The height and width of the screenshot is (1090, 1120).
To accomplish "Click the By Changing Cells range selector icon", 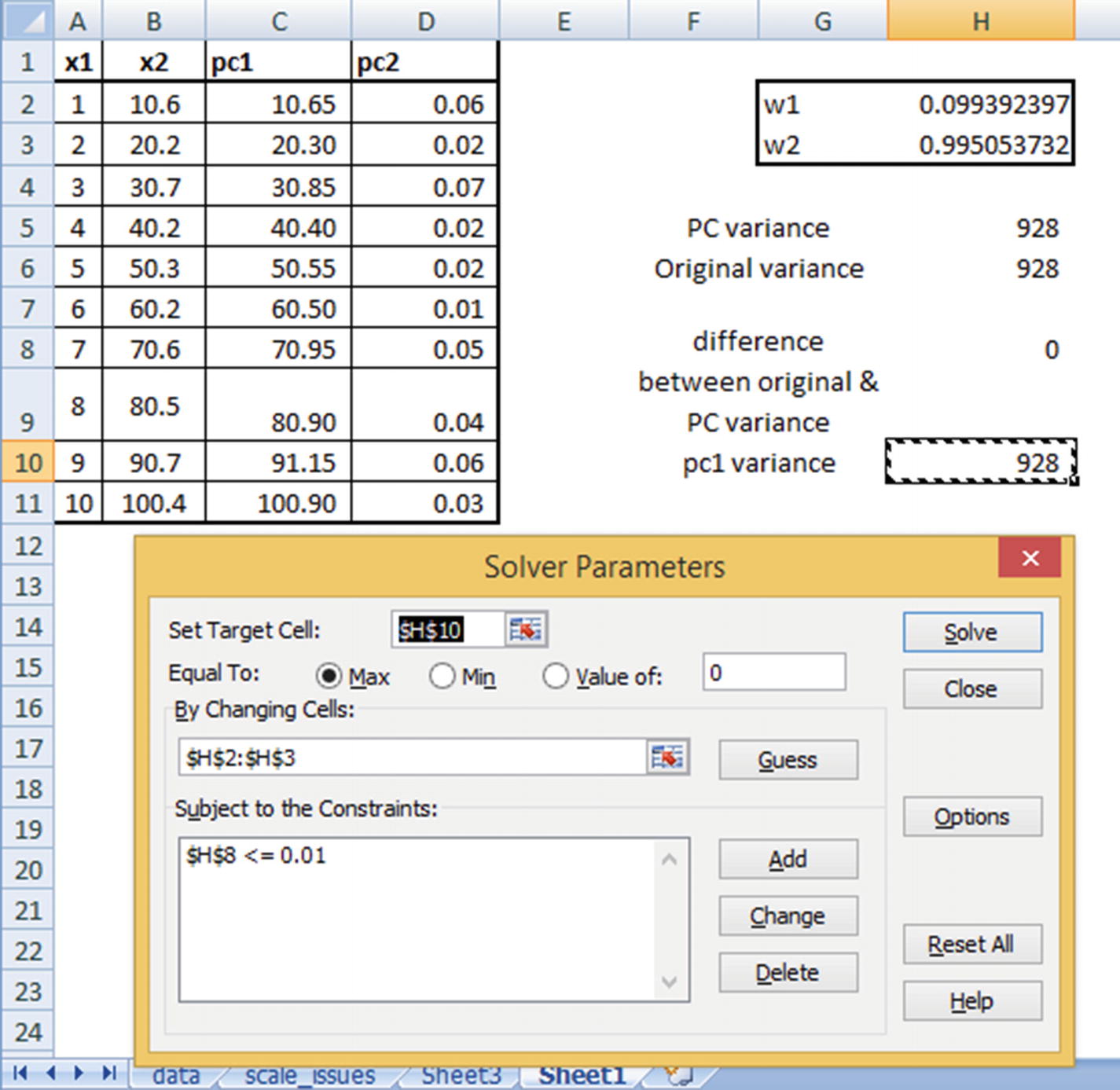I will 667,758.
